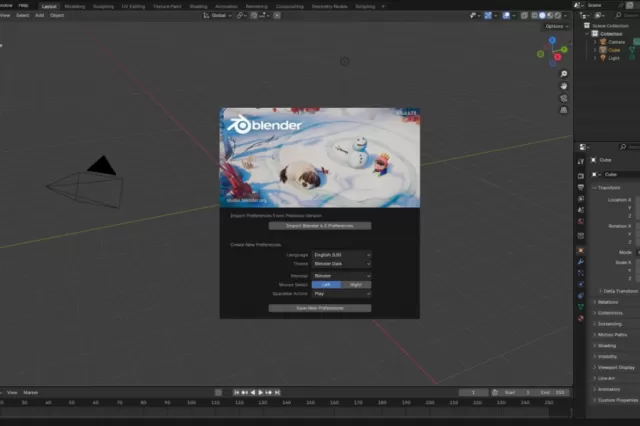This screenshot has height=426, width=640.
Task: Open the Tool properties tab icon
Action: tap(581, 162)
